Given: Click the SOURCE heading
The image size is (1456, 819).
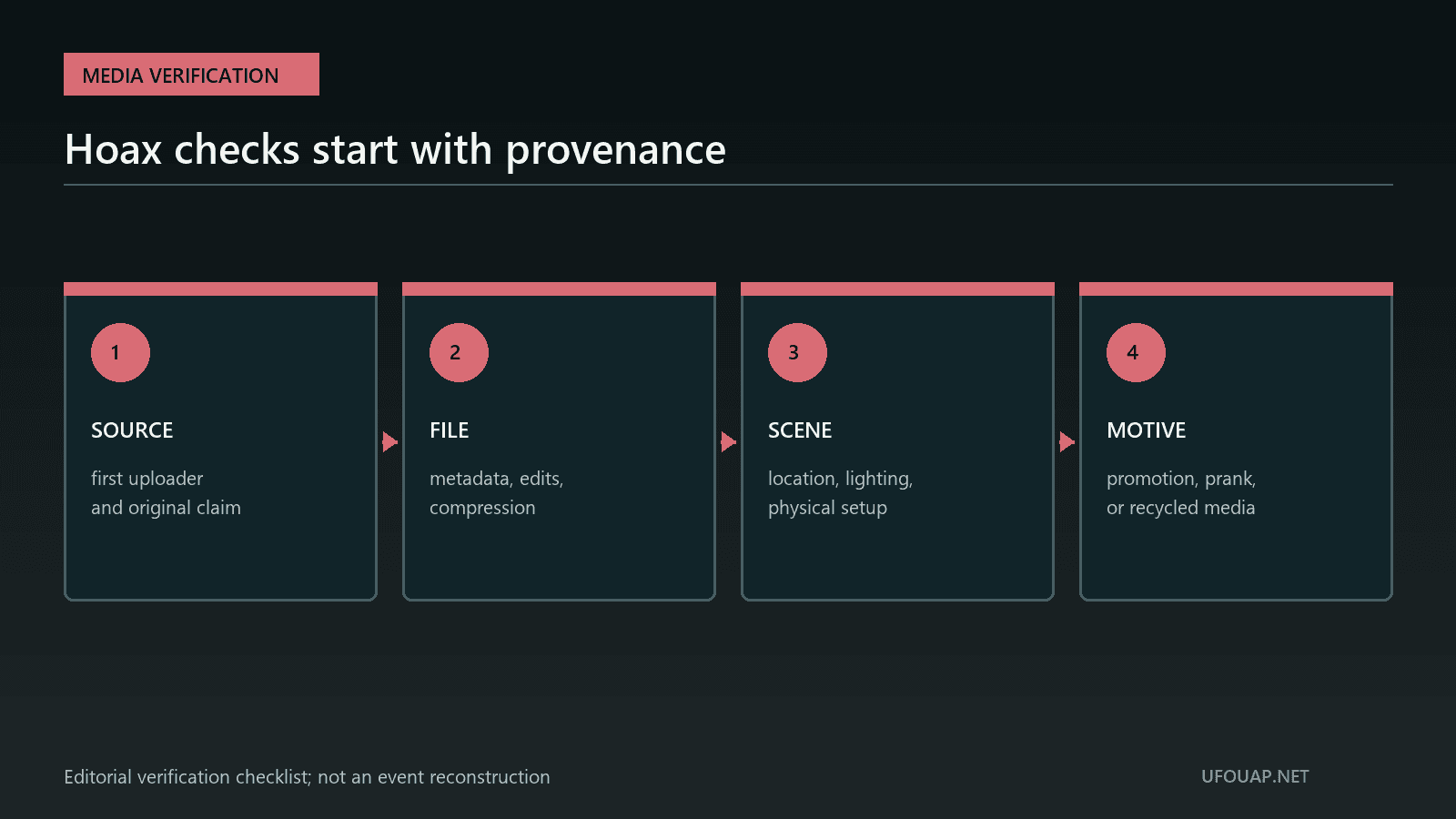Looking at the screenshot, I should pyautogui.click(x=132, y=430).
